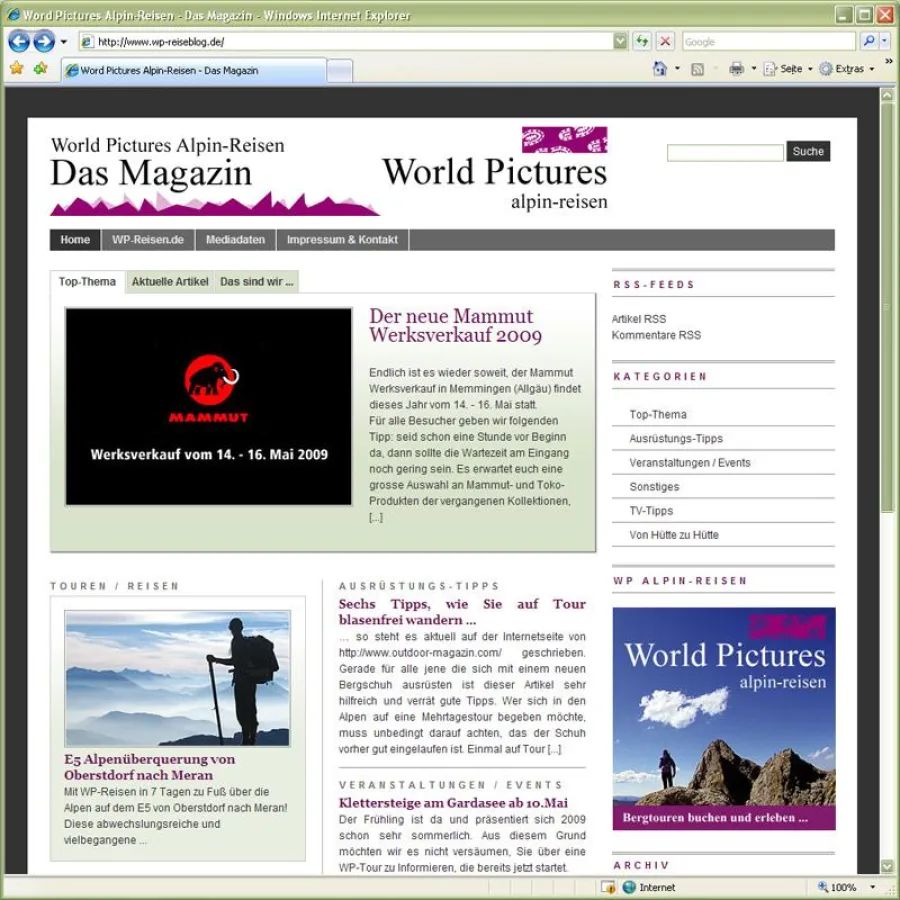Click the Add to Favorites green star icon
The height and width of the screenshot is (900, 900).
tap(38, 70)
